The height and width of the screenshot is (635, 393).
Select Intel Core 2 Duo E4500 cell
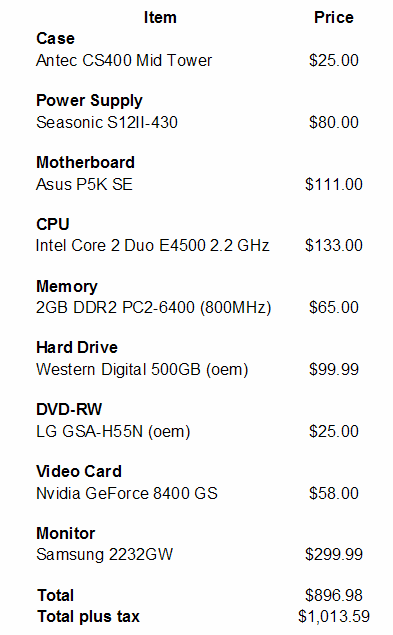152,245
